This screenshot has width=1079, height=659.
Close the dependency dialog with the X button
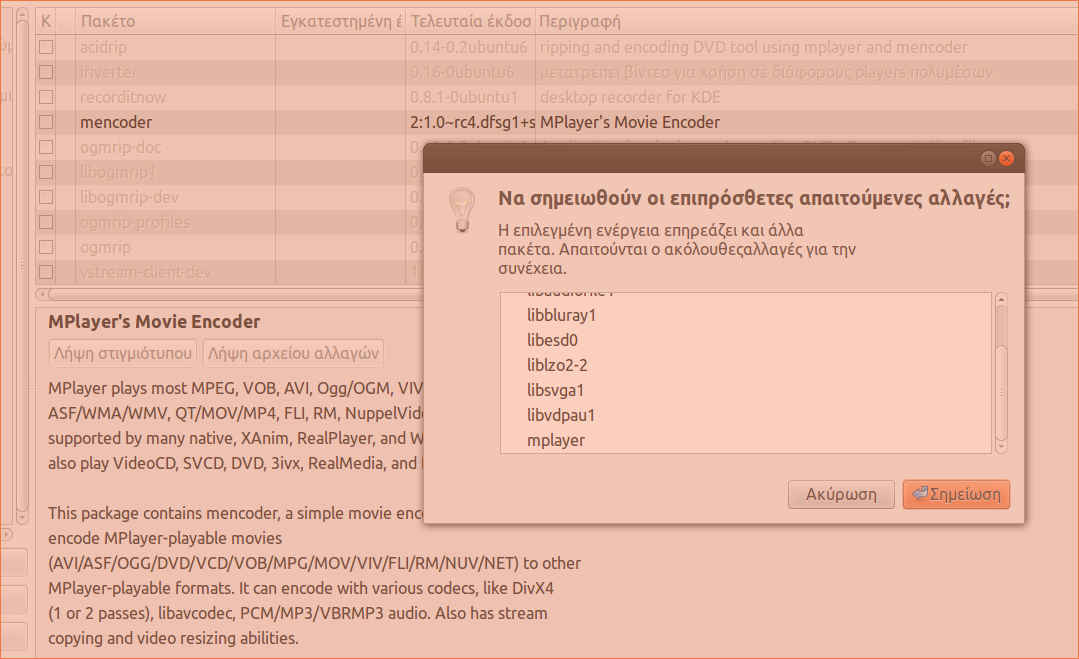tap(1006, 158)
